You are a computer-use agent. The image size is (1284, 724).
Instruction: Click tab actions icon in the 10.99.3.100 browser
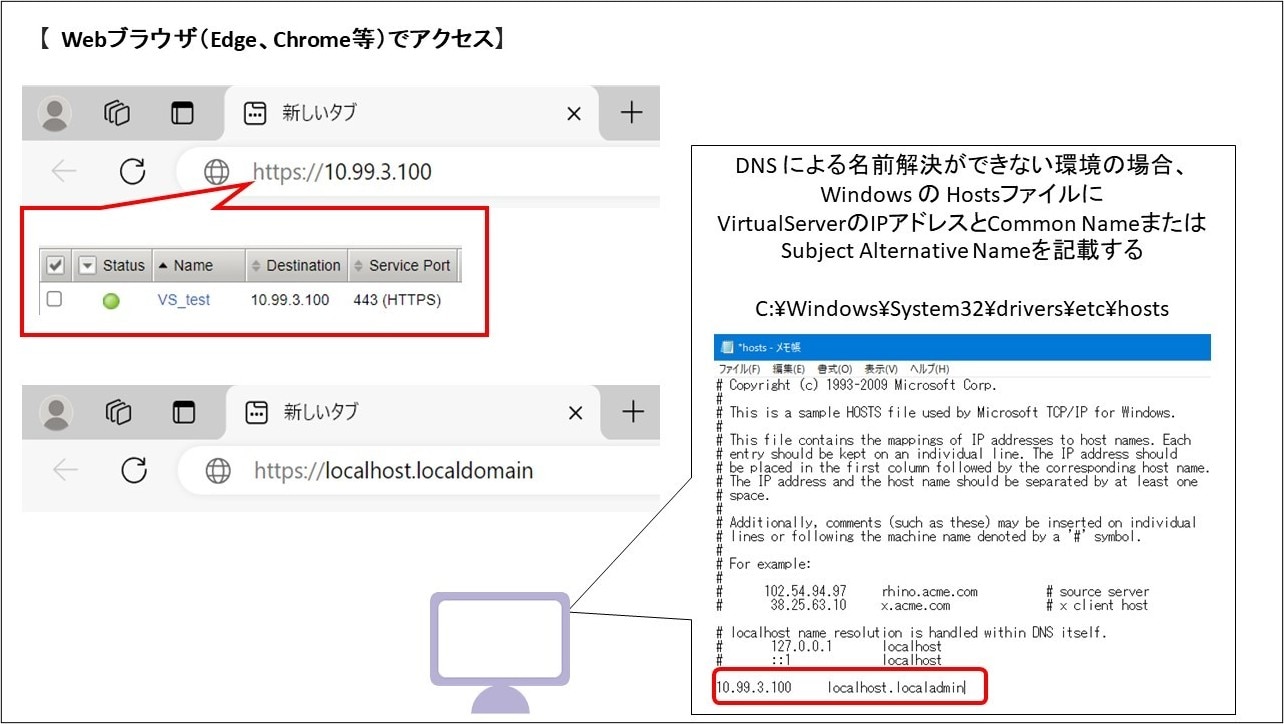coord(182,113)
